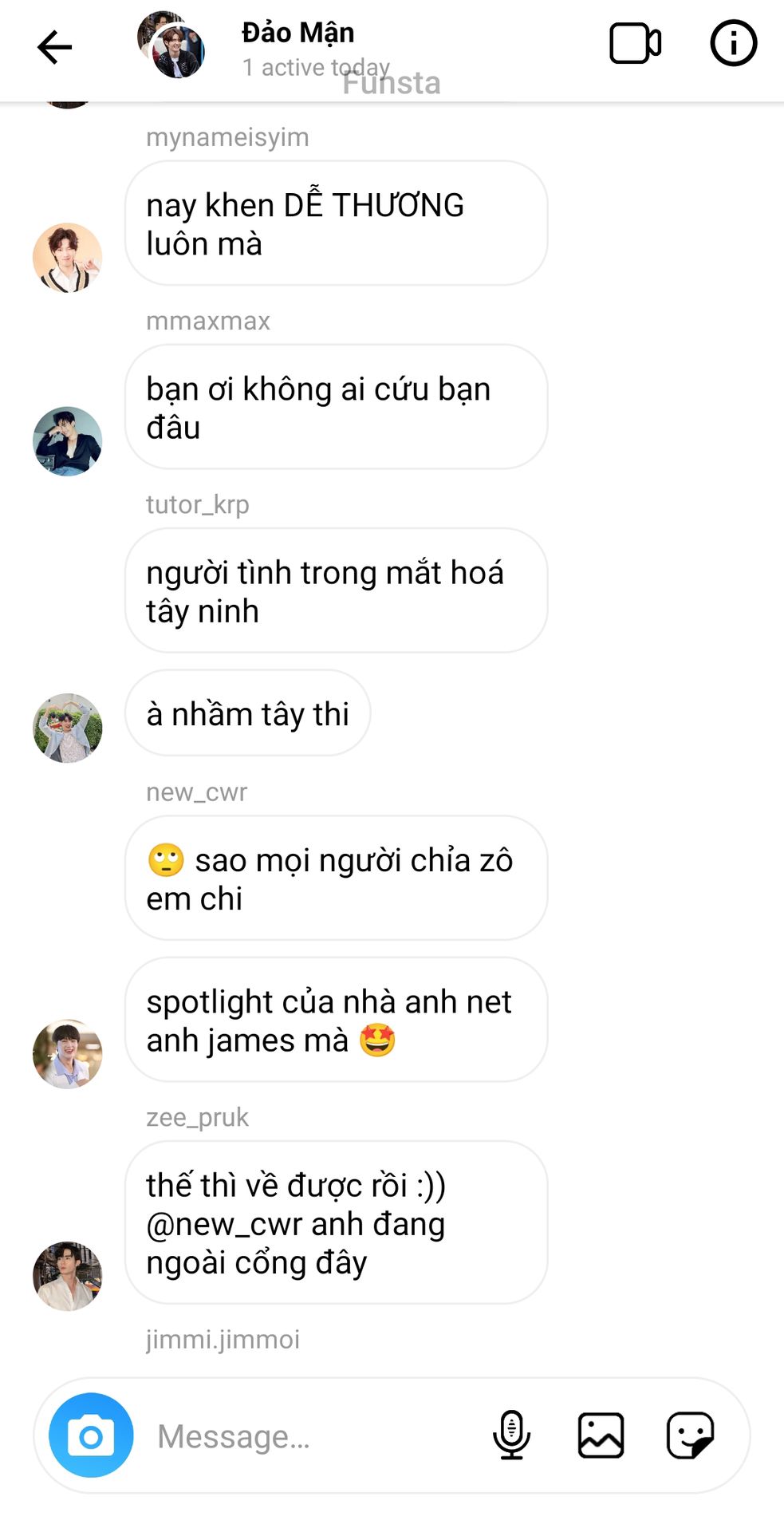This screenshot has height=1532, width=784.
Task: Tap the mynameisyim profile avatar
Action: [67, 258]
